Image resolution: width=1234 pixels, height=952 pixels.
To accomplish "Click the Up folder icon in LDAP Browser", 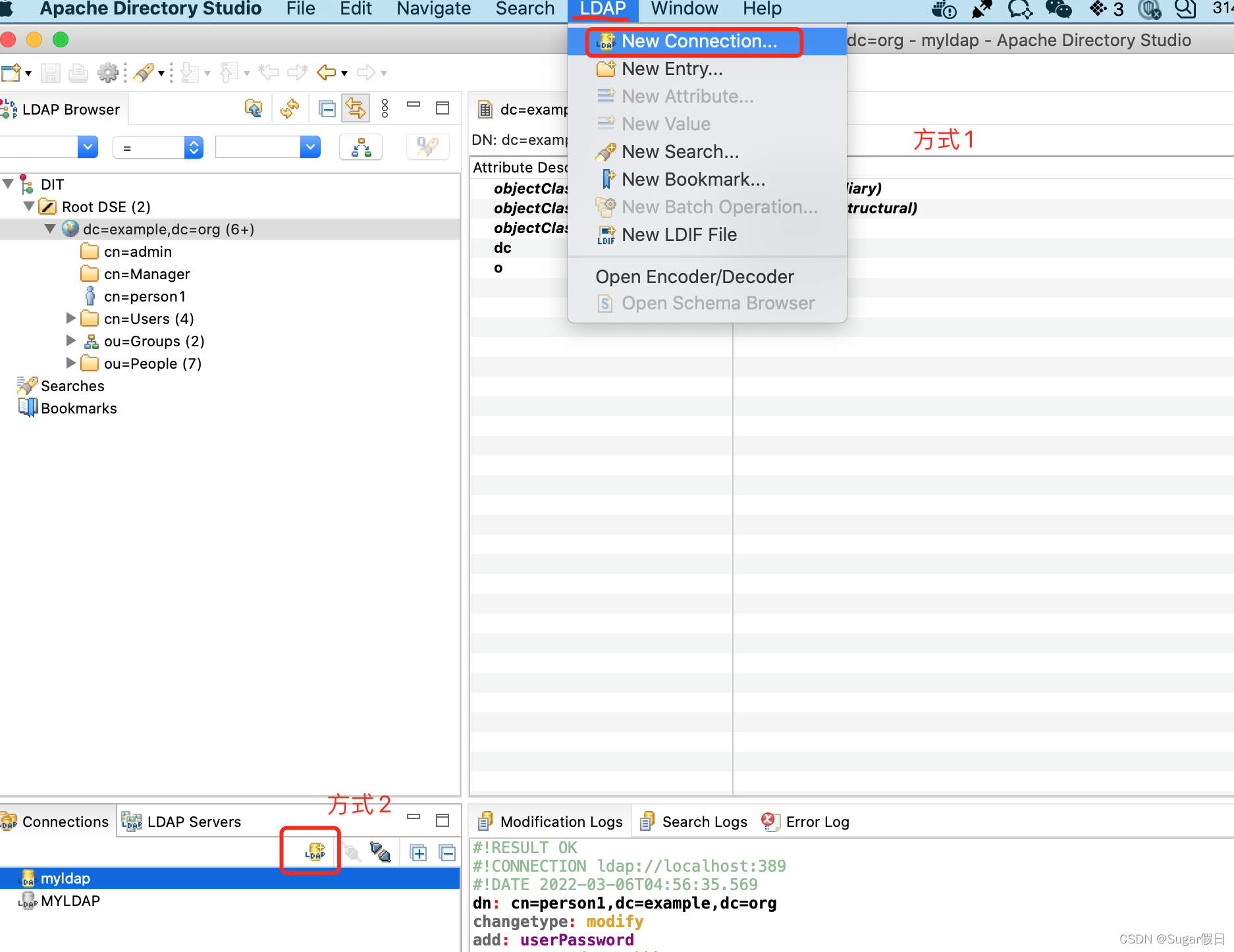I will (254, 108).
